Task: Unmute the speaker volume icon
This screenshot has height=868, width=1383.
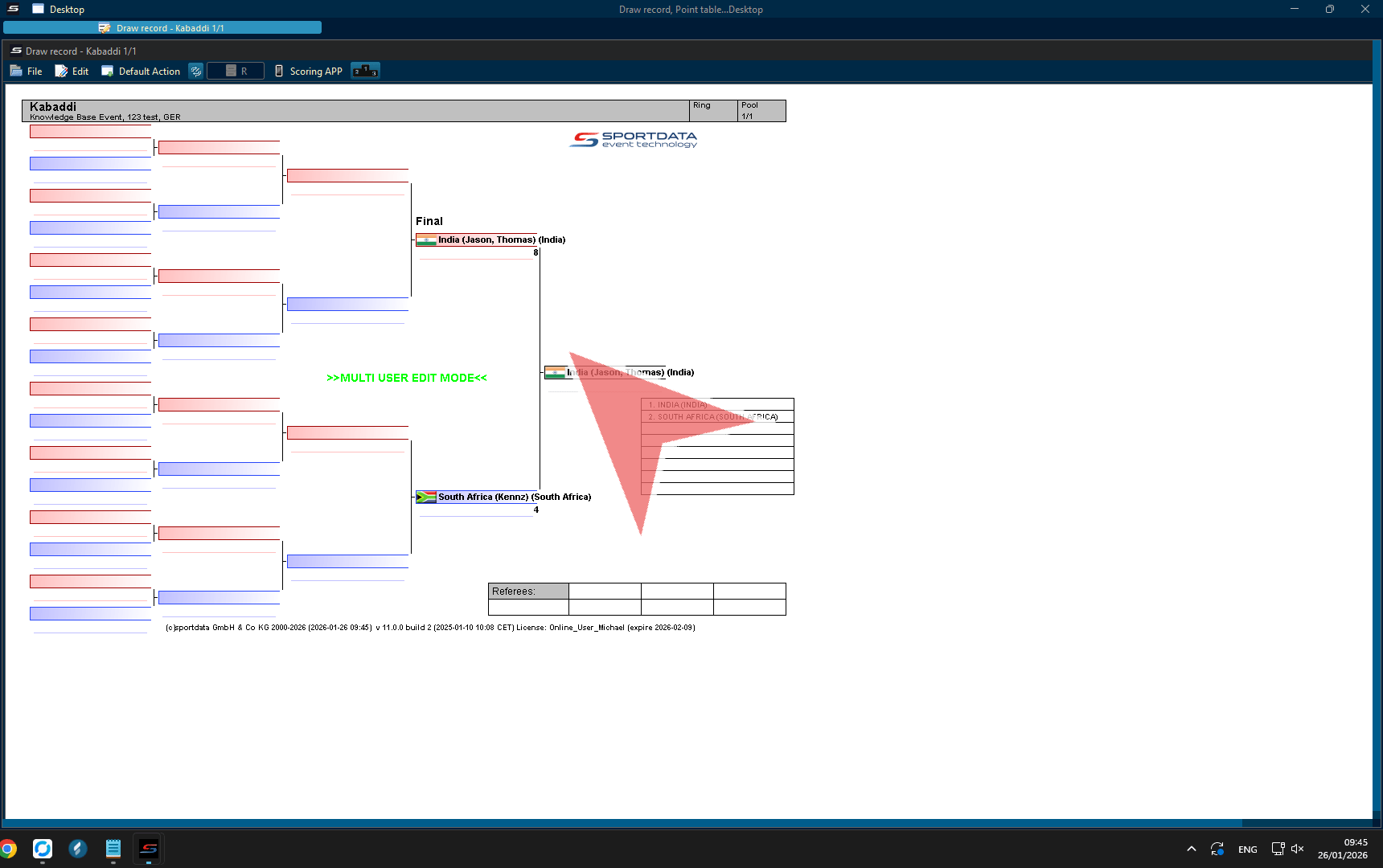Action: (1297, 849)
